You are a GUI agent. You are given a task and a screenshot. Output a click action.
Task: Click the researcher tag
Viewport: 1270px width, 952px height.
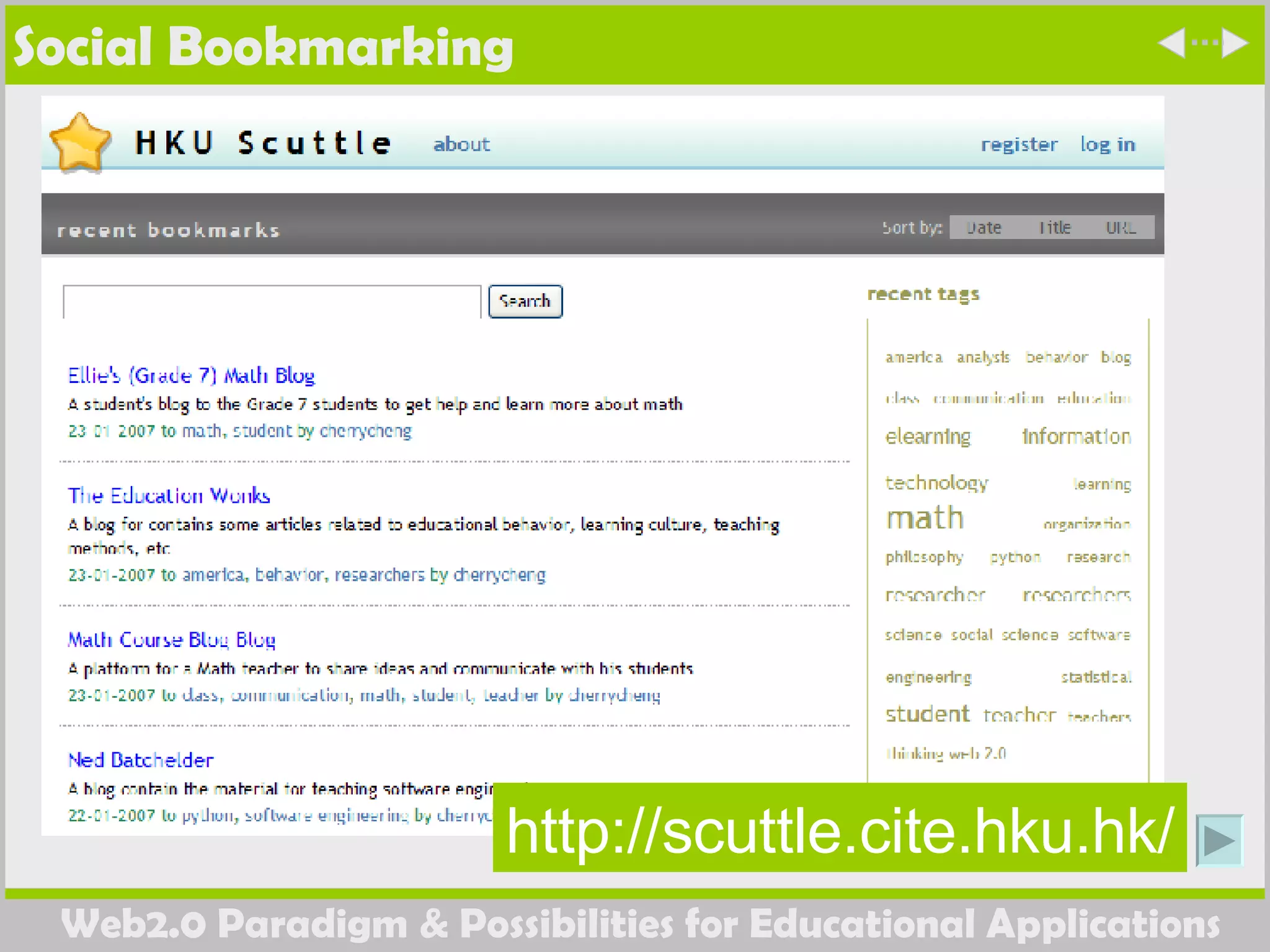coord(935,596)
